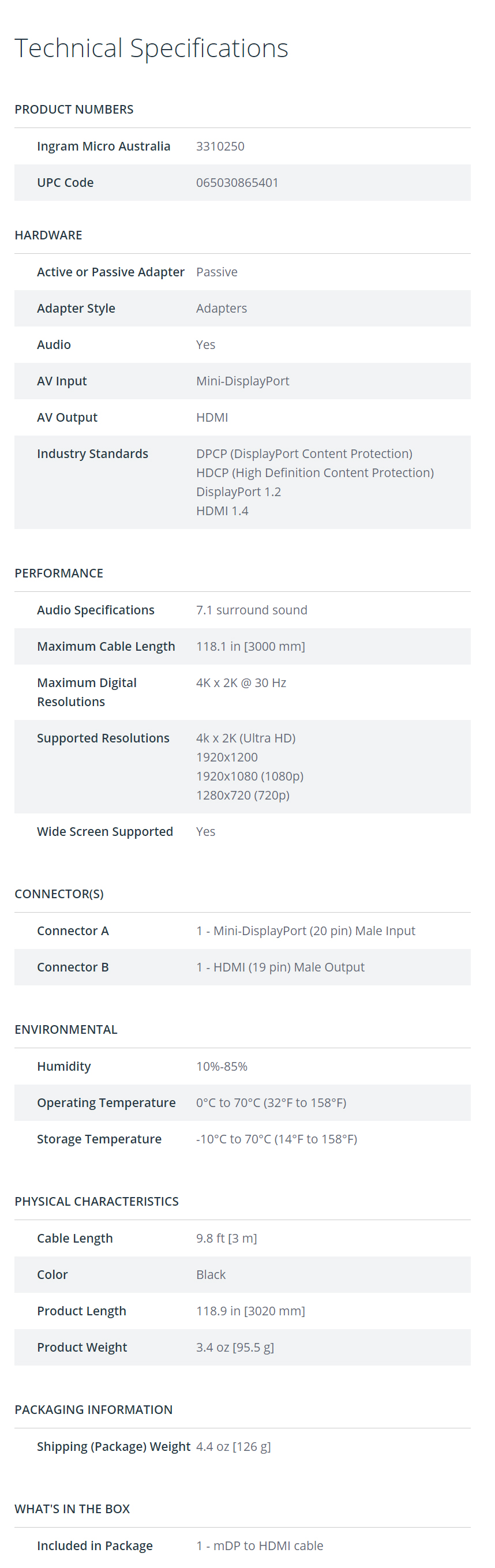Click the PHYSICAL CHARACTERISTICS section header
This screenshot has height=1568, width=495.
96,1202
